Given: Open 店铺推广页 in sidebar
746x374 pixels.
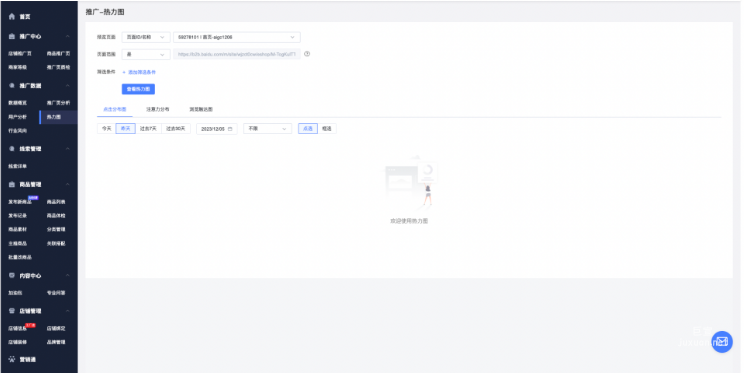Looking at the screenshot, I should pos(20,54).
